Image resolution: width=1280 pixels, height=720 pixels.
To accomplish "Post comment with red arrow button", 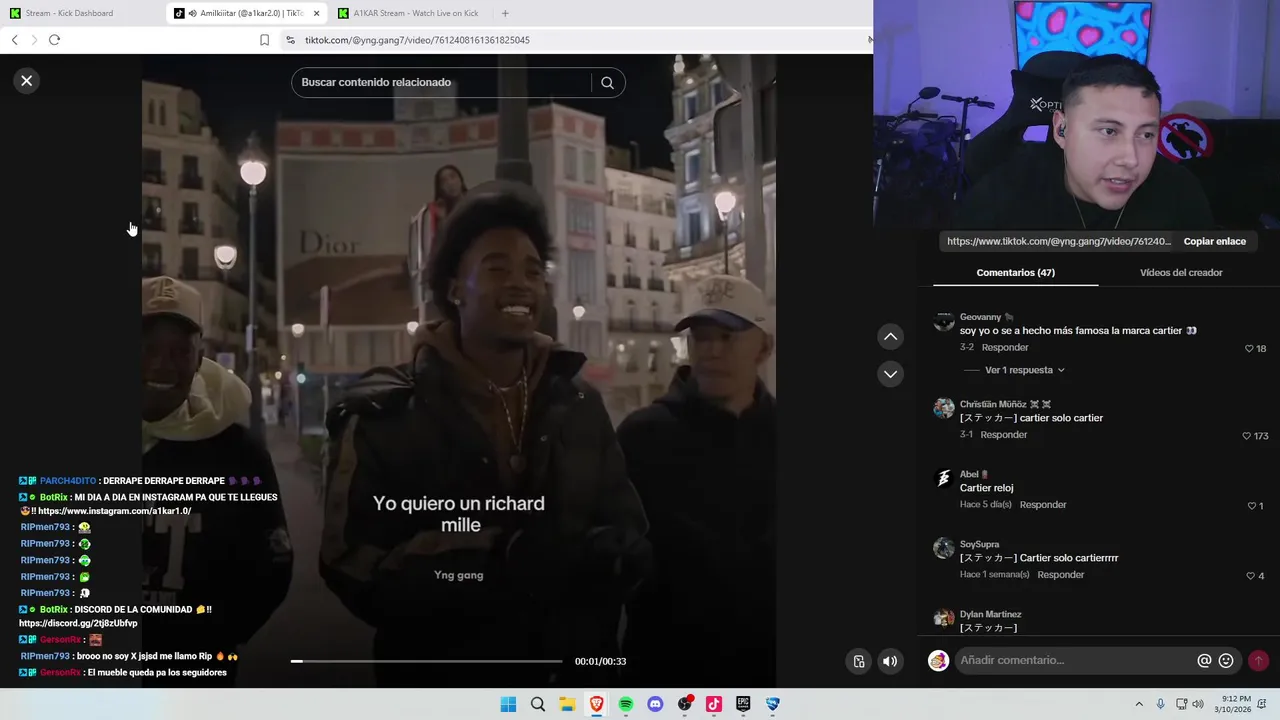I will [x=1258, y=661].
